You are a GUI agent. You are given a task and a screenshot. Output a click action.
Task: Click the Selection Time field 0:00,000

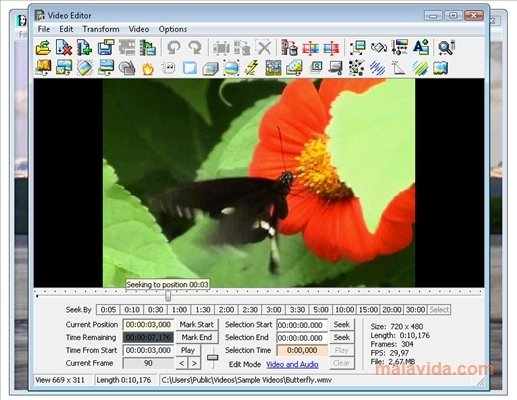point(302,350)
